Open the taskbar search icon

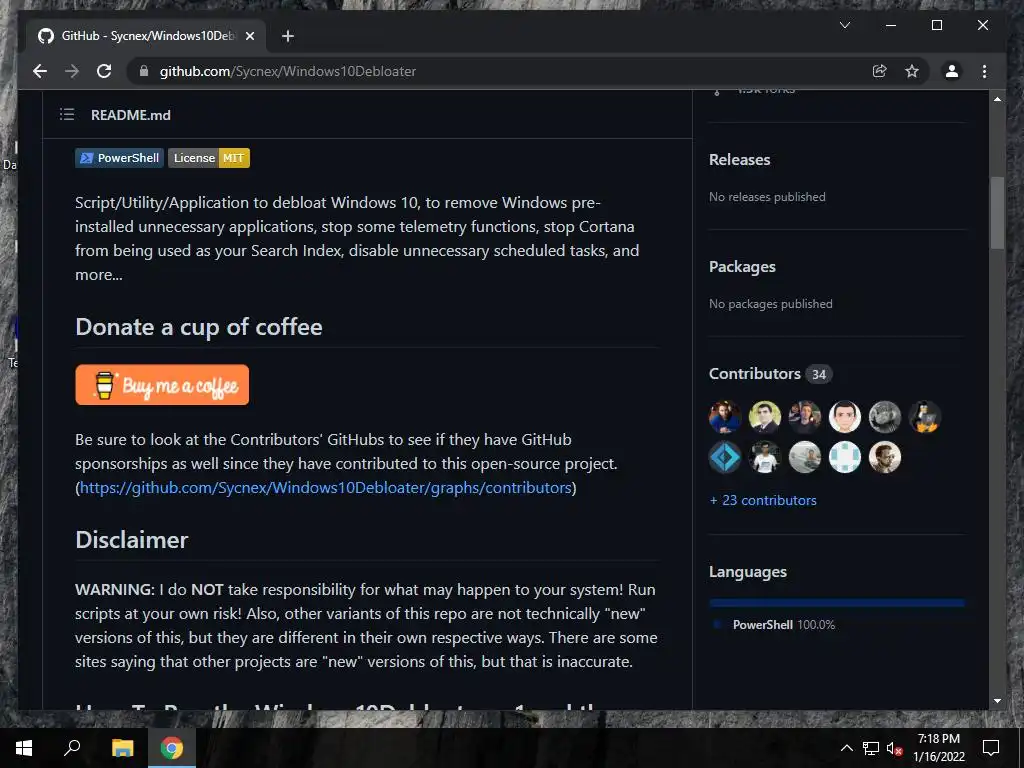(72, 748)
